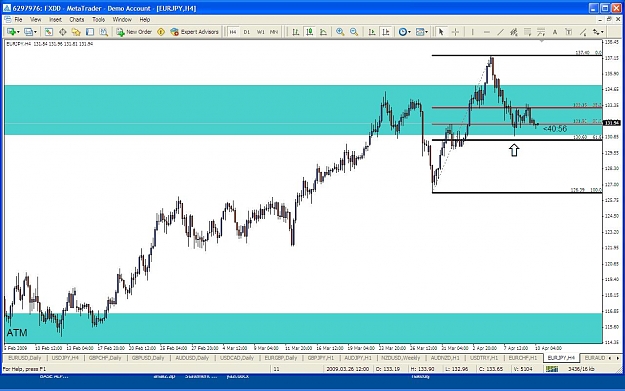Switch to the D1 timeframe
This screenshot has width=625, height=391.
[247, 32]
